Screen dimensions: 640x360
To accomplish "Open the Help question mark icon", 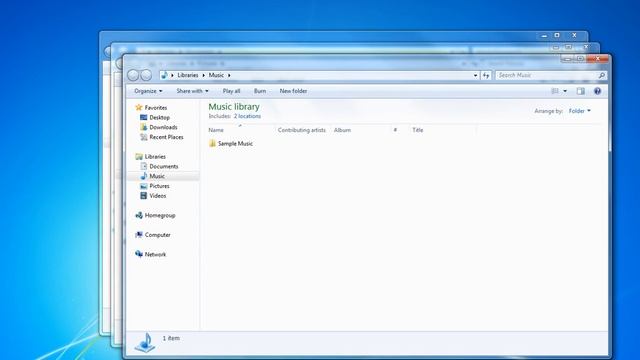I will coord(597,91).
